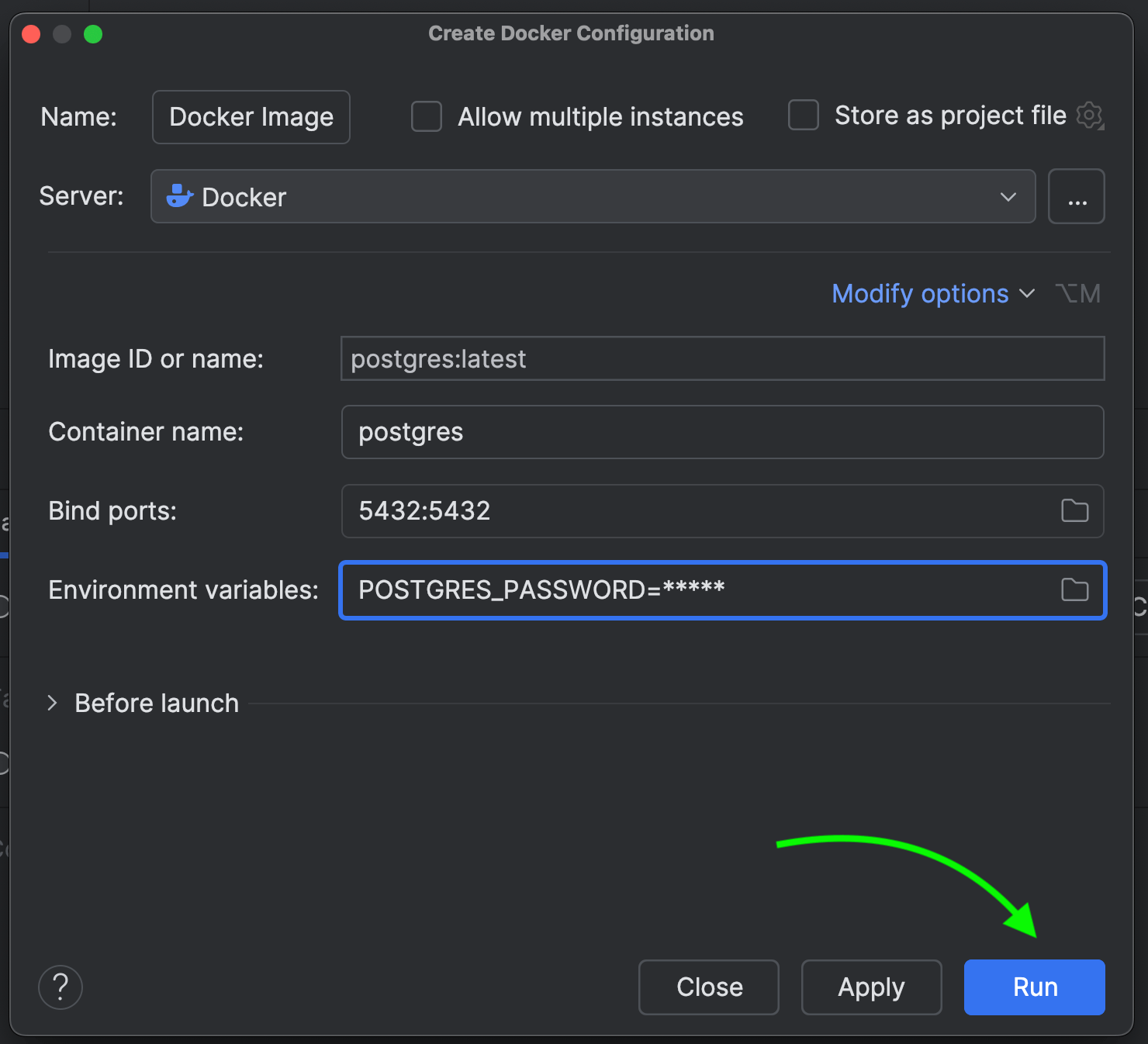Click the Apply button
This screenshot has width=1148, height=1044.
871,987
